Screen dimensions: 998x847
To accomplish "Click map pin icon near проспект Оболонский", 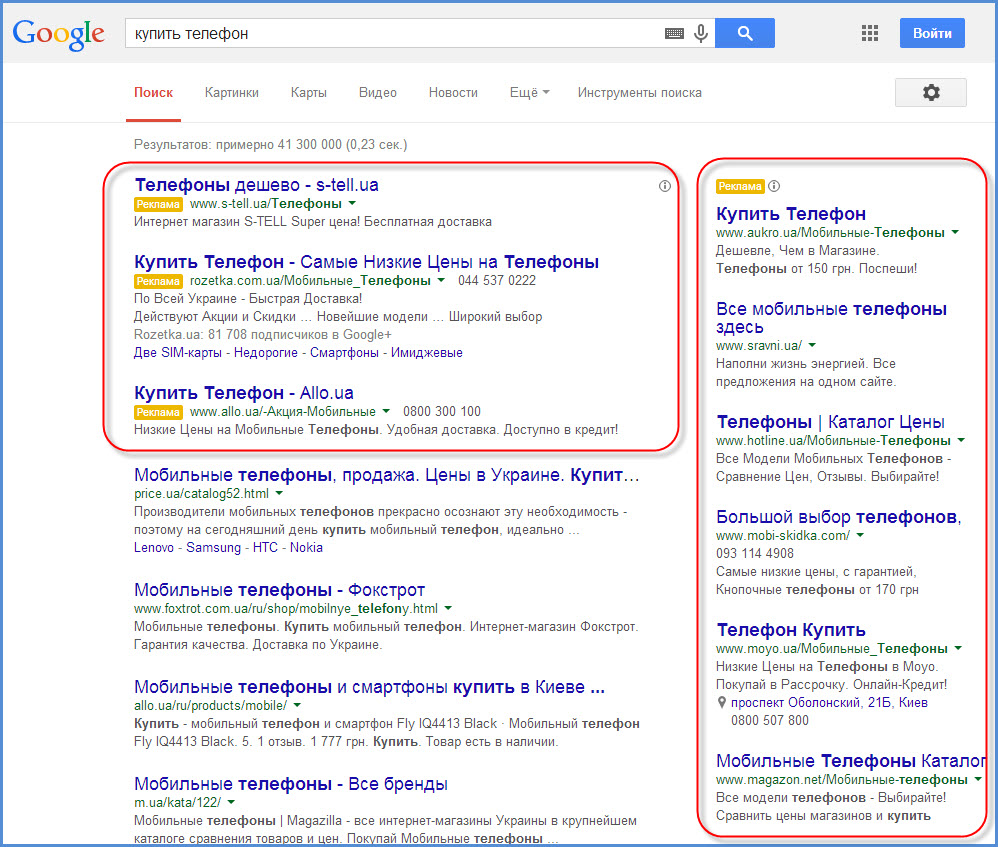I will [721, 703].
